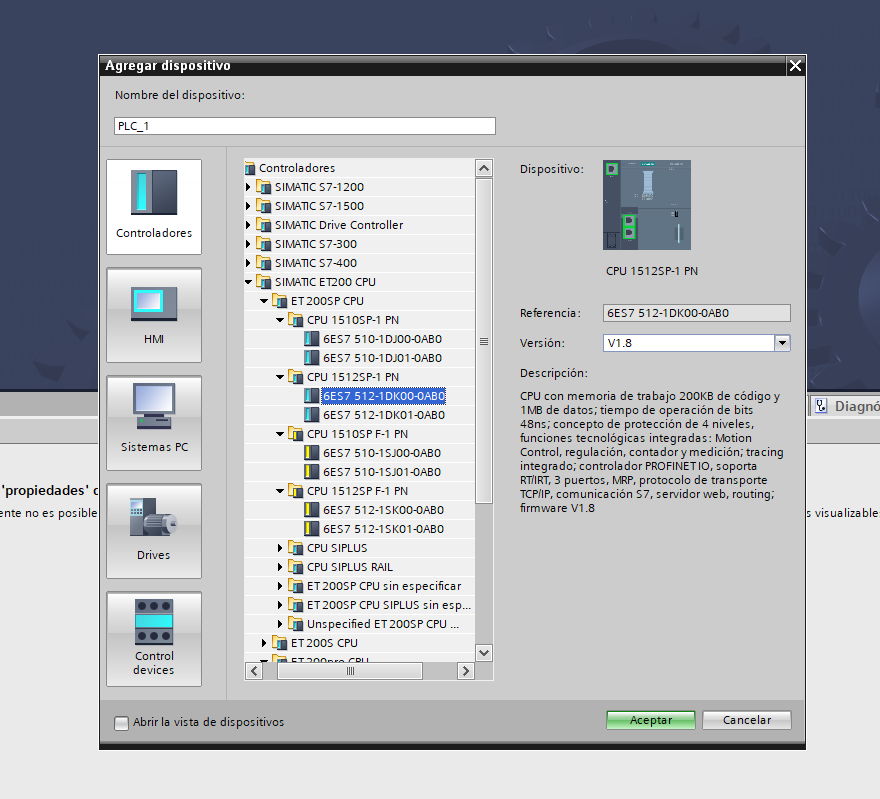Select tree row 6ES7 512-1DK00-0AB0
This screenshot has height=799, width=880.
pos(384,396)
